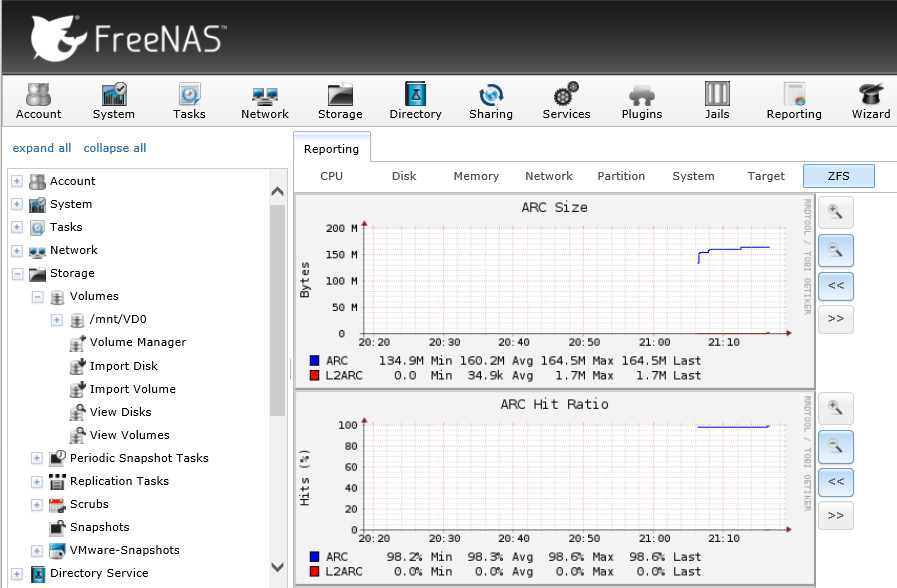The width and height of the screenshot is (897, 588).
Task: Switch to the Target reporting tab
Action: pos(766,176)
